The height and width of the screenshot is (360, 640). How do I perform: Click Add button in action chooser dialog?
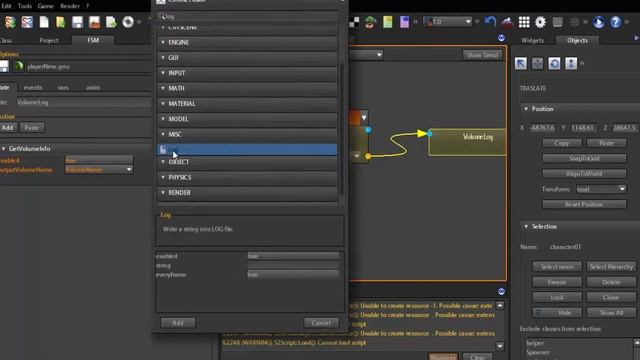pyautogui.click(x=178, y=323)
